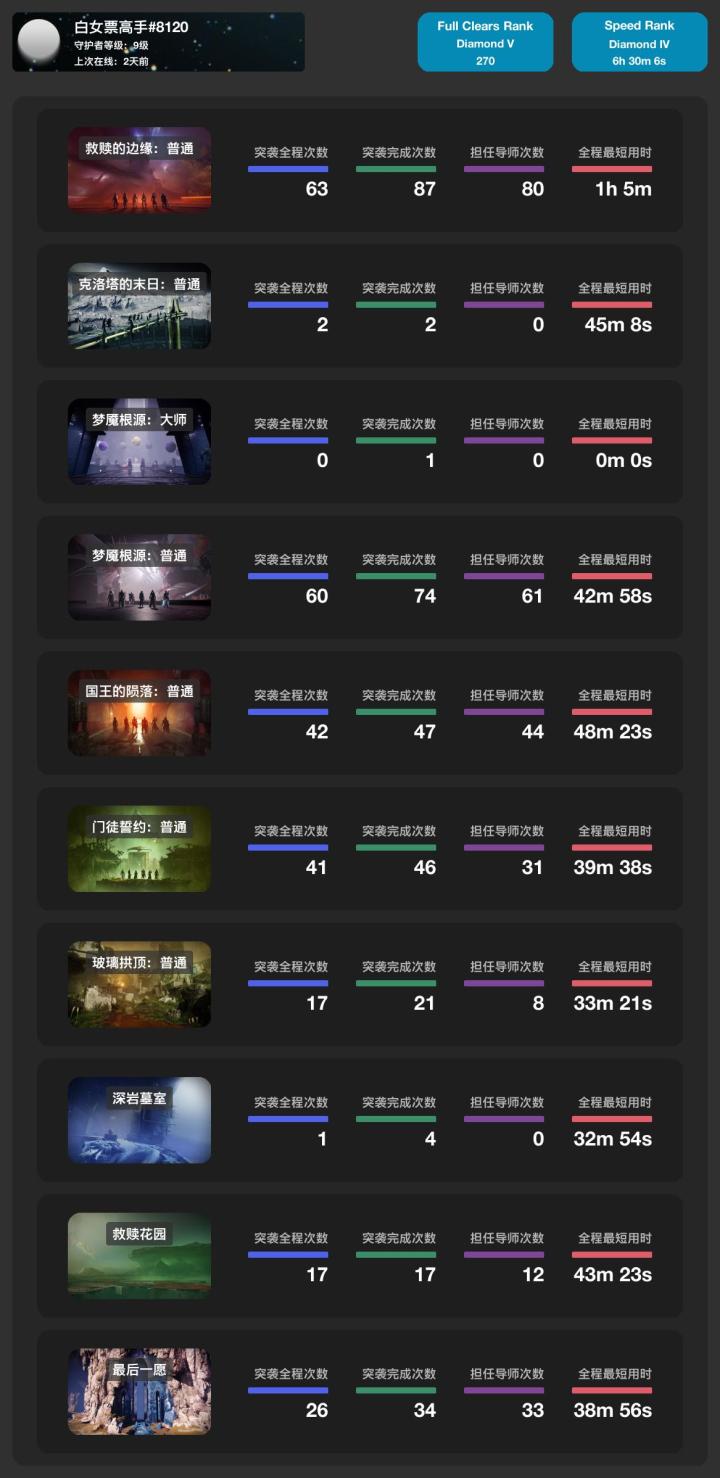Click purple sherpa bar in 国王的陨落 row
Screen dimensions: 720x1478
[504, 712]
